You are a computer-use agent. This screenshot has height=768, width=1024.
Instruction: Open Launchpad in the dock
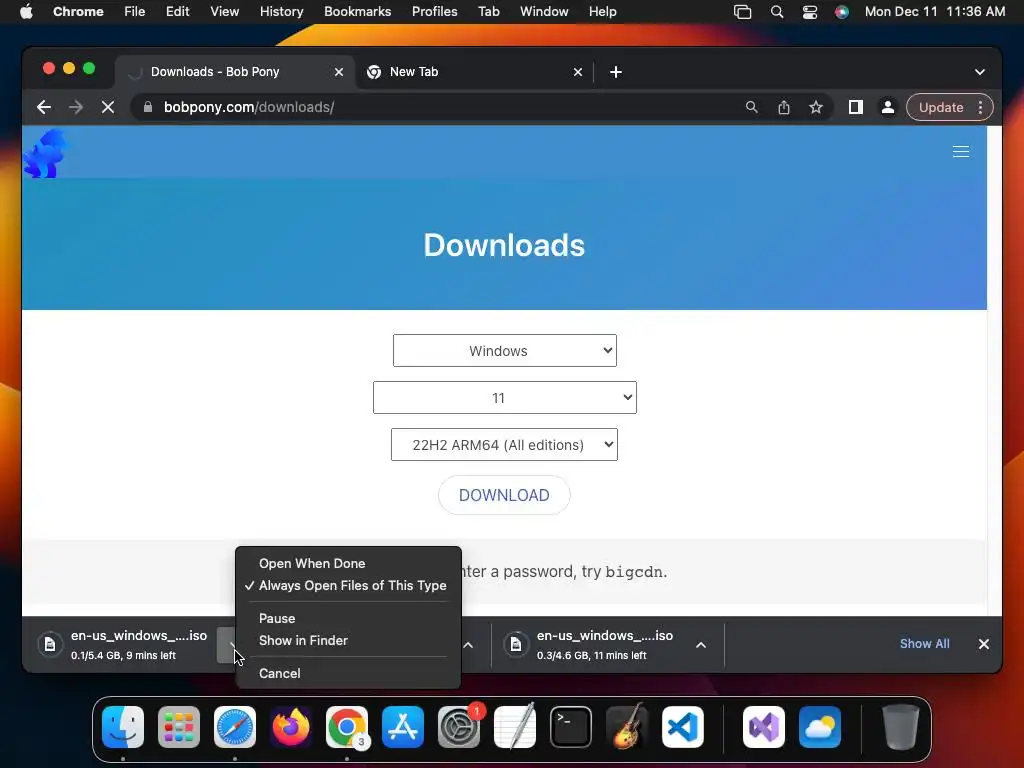179,727
